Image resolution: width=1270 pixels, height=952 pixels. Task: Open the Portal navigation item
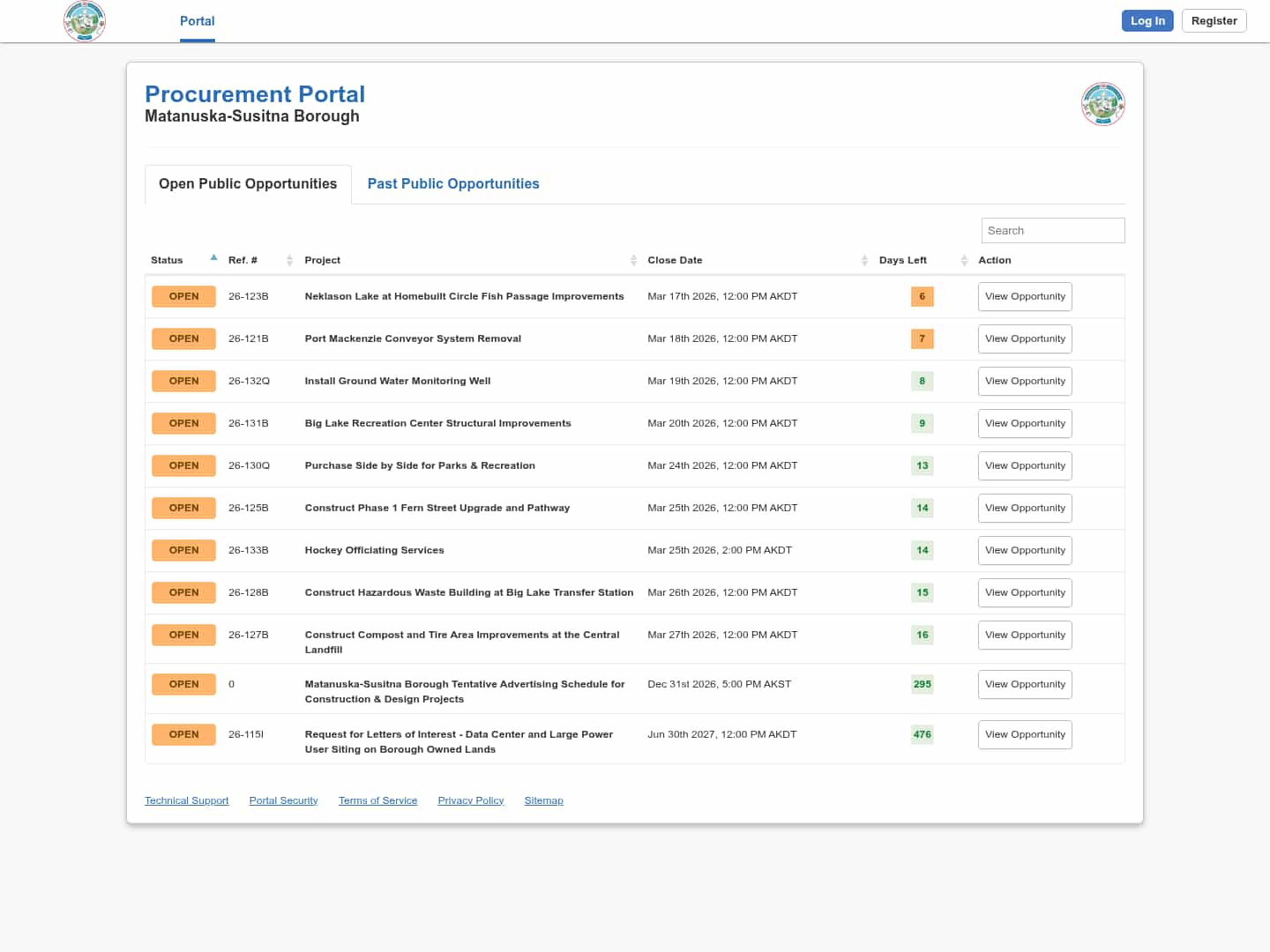(197, 21)
